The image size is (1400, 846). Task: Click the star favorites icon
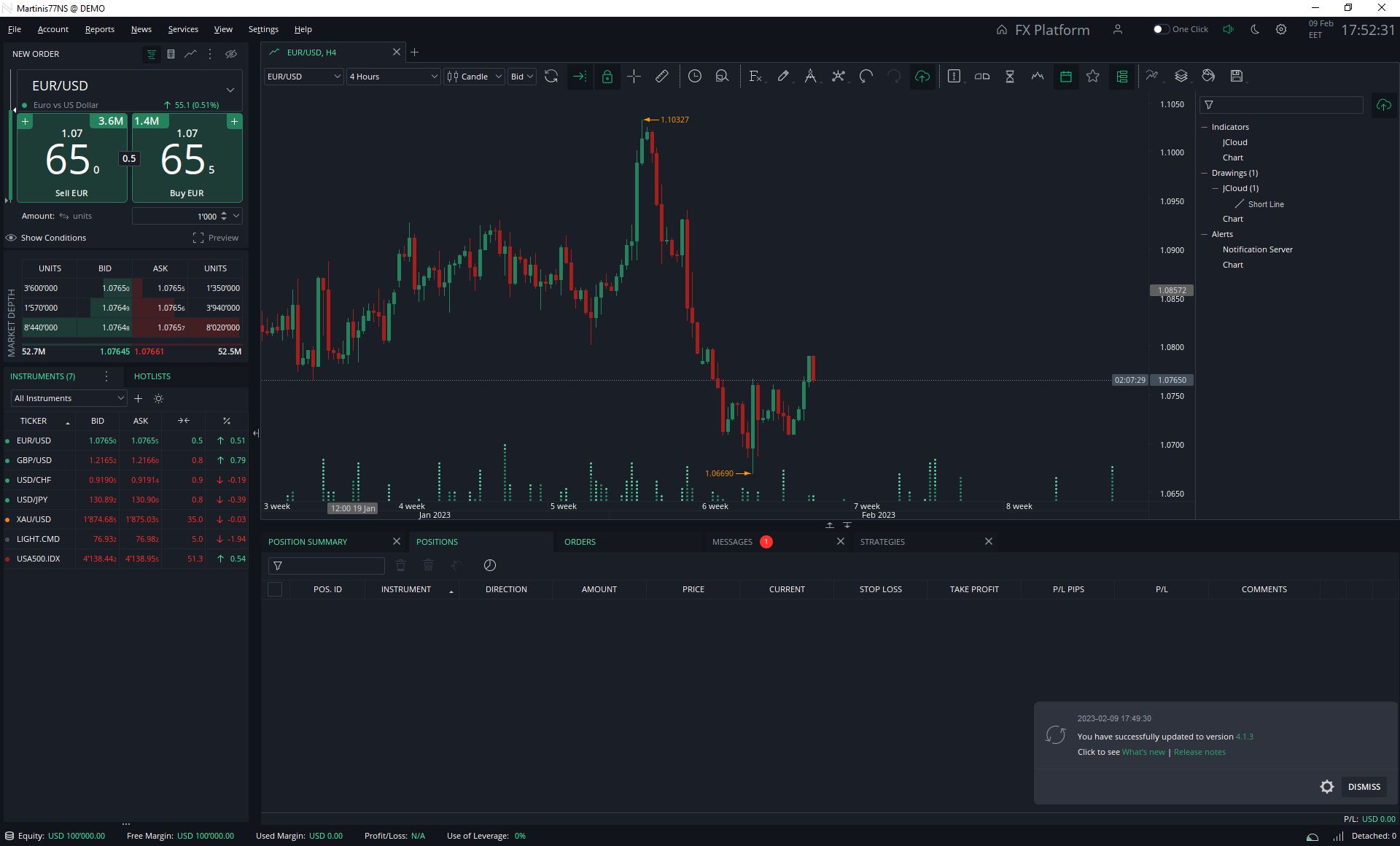1093,76
